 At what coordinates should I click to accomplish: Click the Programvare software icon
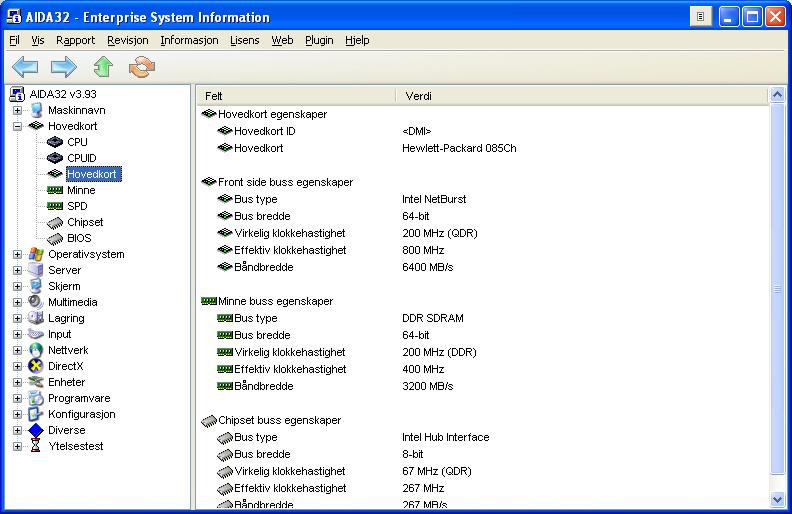point(36,398)
